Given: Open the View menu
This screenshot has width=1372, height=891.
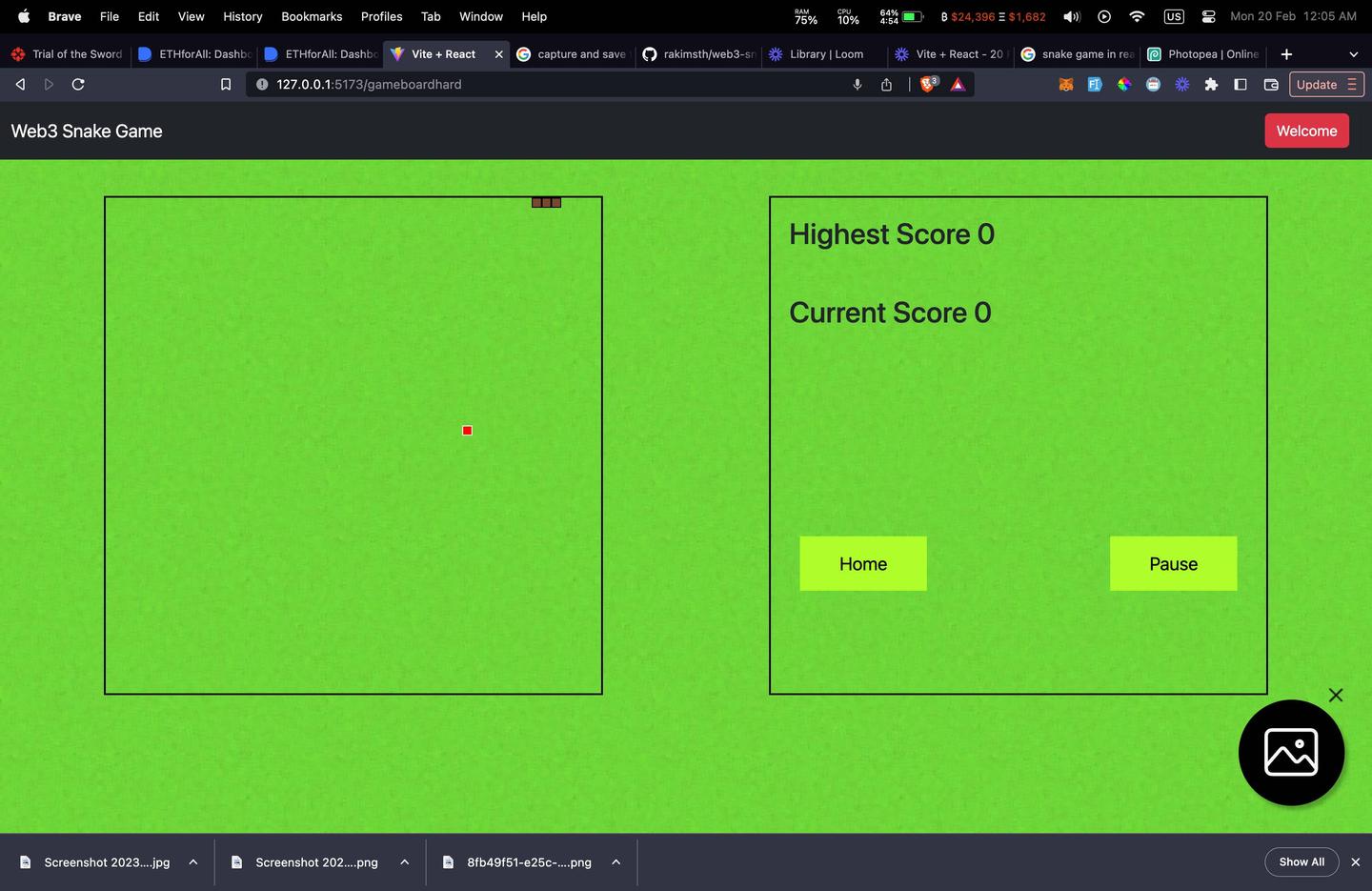Looking at the screenshot, I should 191,16.
